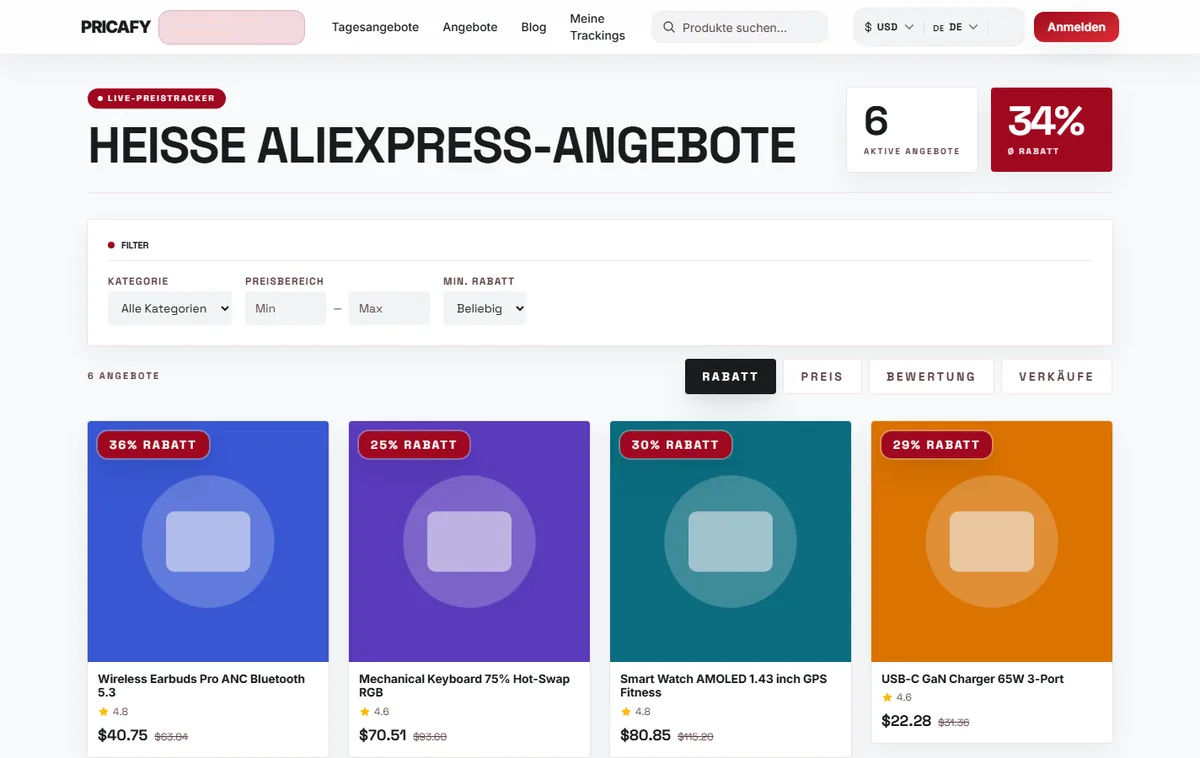Viewport: 1200px width, 758px height.
Task: Sort offers by Rabatt
Action: (x=730, y=377)
